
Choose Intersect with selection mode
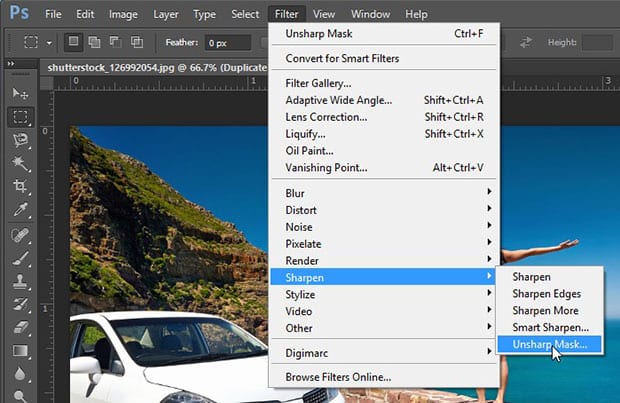[x=137, y=42]
